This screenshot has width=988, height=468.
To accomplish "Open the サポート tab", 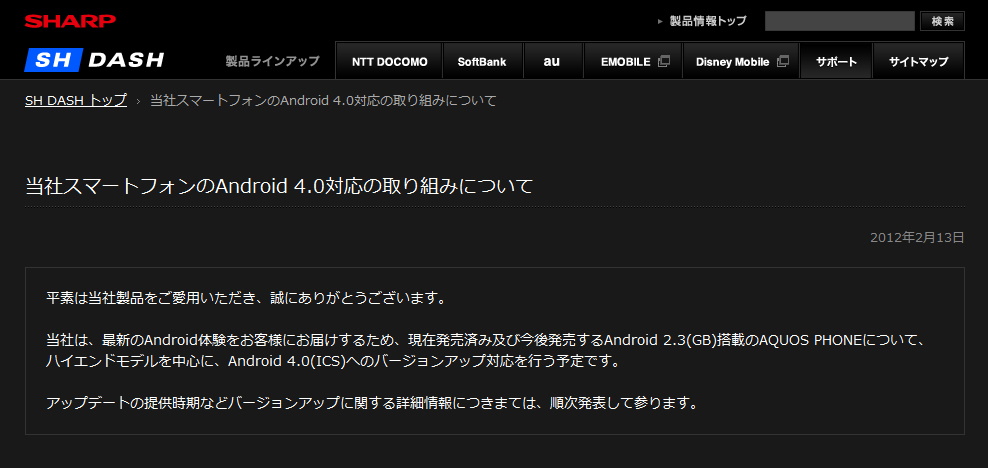I will click(x=836, y=61).
